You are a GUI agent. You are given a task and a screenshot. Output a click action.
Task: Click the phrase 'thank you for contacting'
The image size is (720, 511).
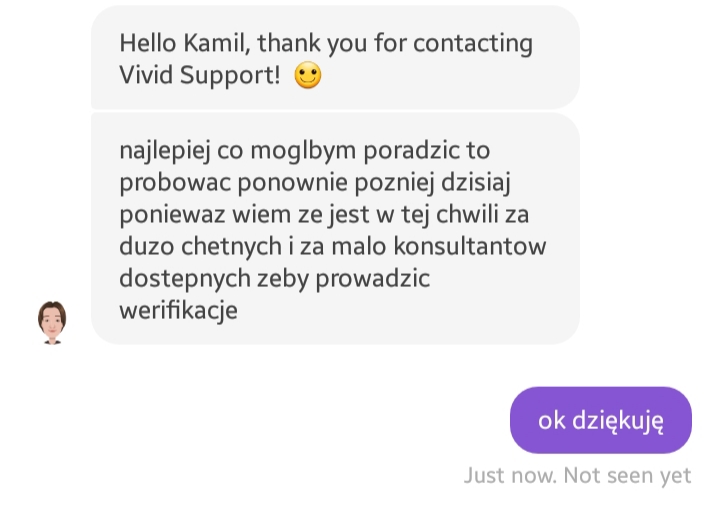[x=395, y=44]
